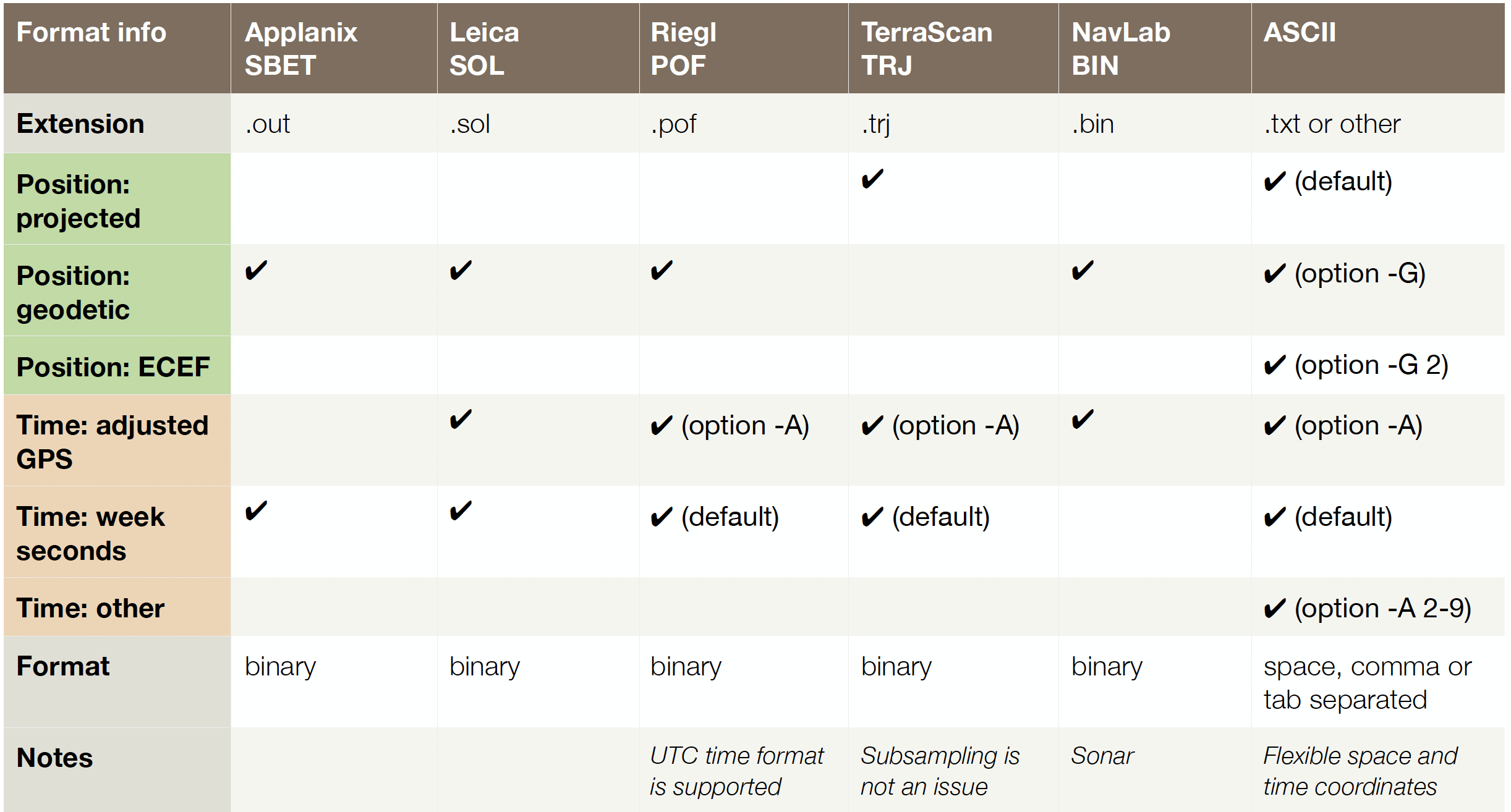Image resolution: width=1511 pixels, height=812 pixels.
Task: Click the 'NavLab BIN' column header
Action: 1155,48
